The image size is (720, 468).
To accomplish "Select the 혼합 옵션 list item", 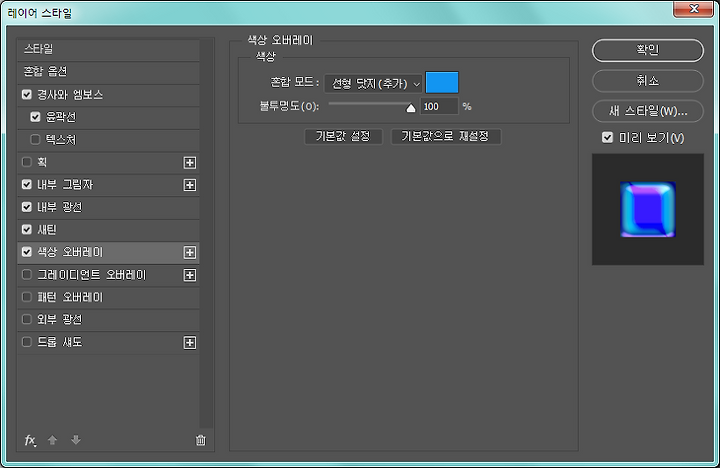I will click(x=108, y=72).
